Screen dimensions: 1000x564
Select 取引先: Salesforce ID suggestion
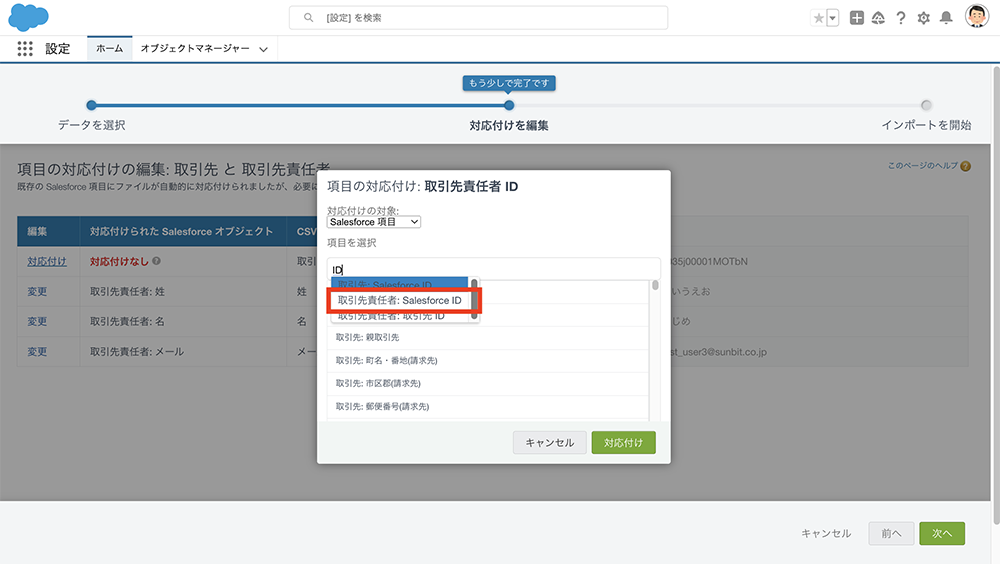[399, 284]
